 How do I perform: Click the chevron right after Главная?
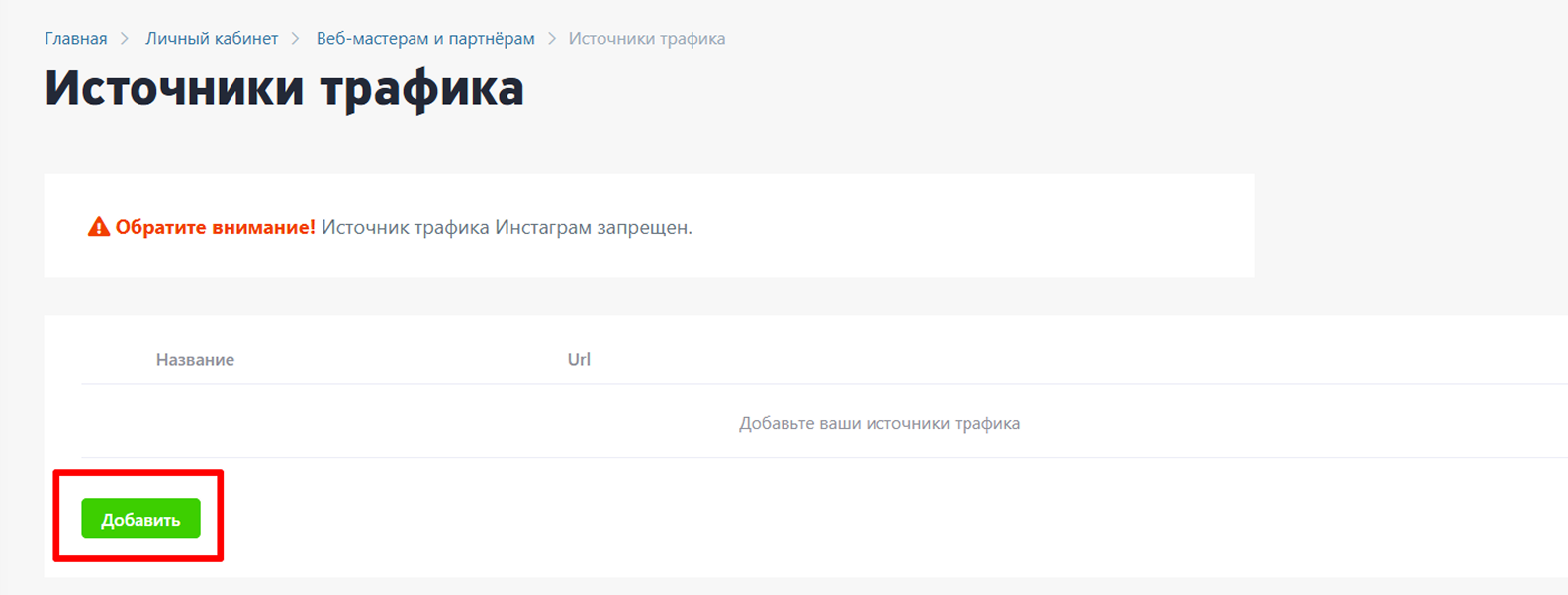[125, 39]
